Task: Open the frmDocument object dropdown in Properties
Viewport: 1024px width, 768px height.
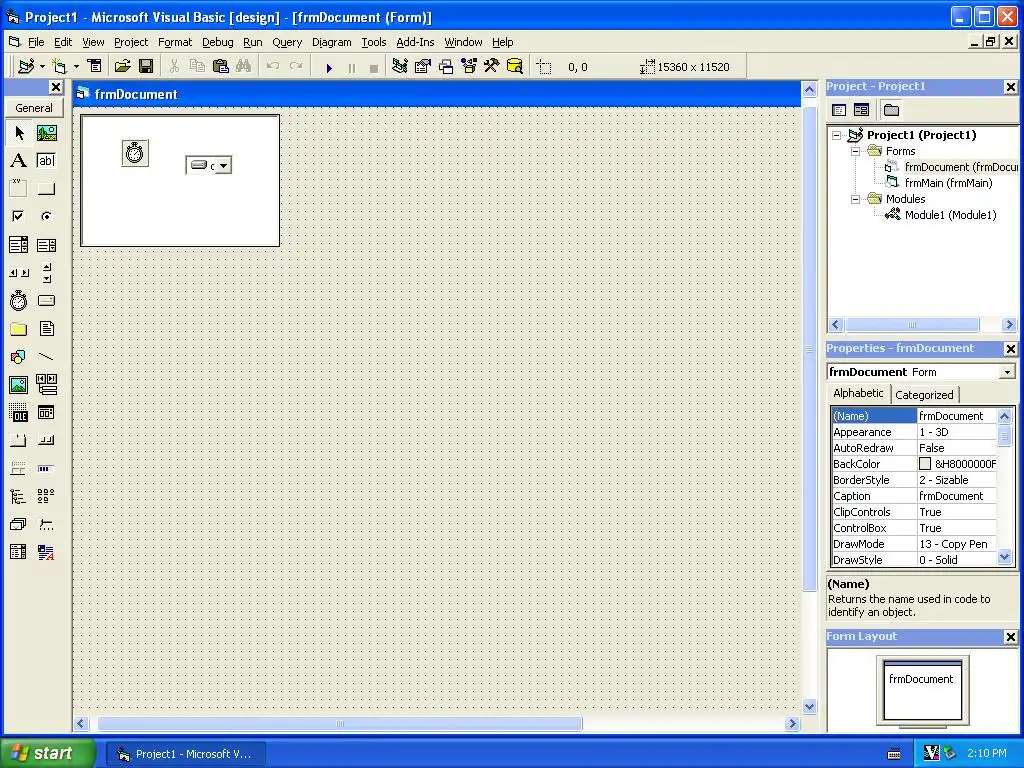Action: [1007, 372]
